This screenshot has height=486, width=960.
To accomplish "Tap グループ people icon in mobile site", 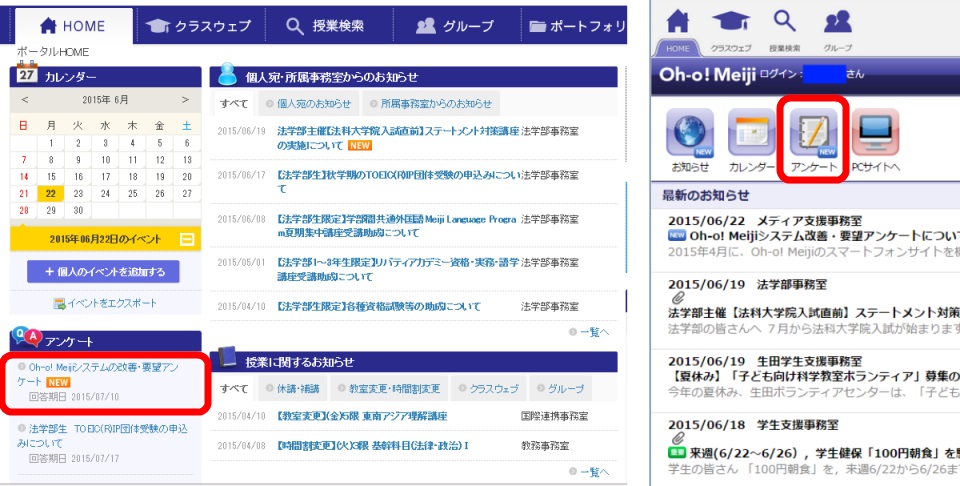I will pos(838,23).
